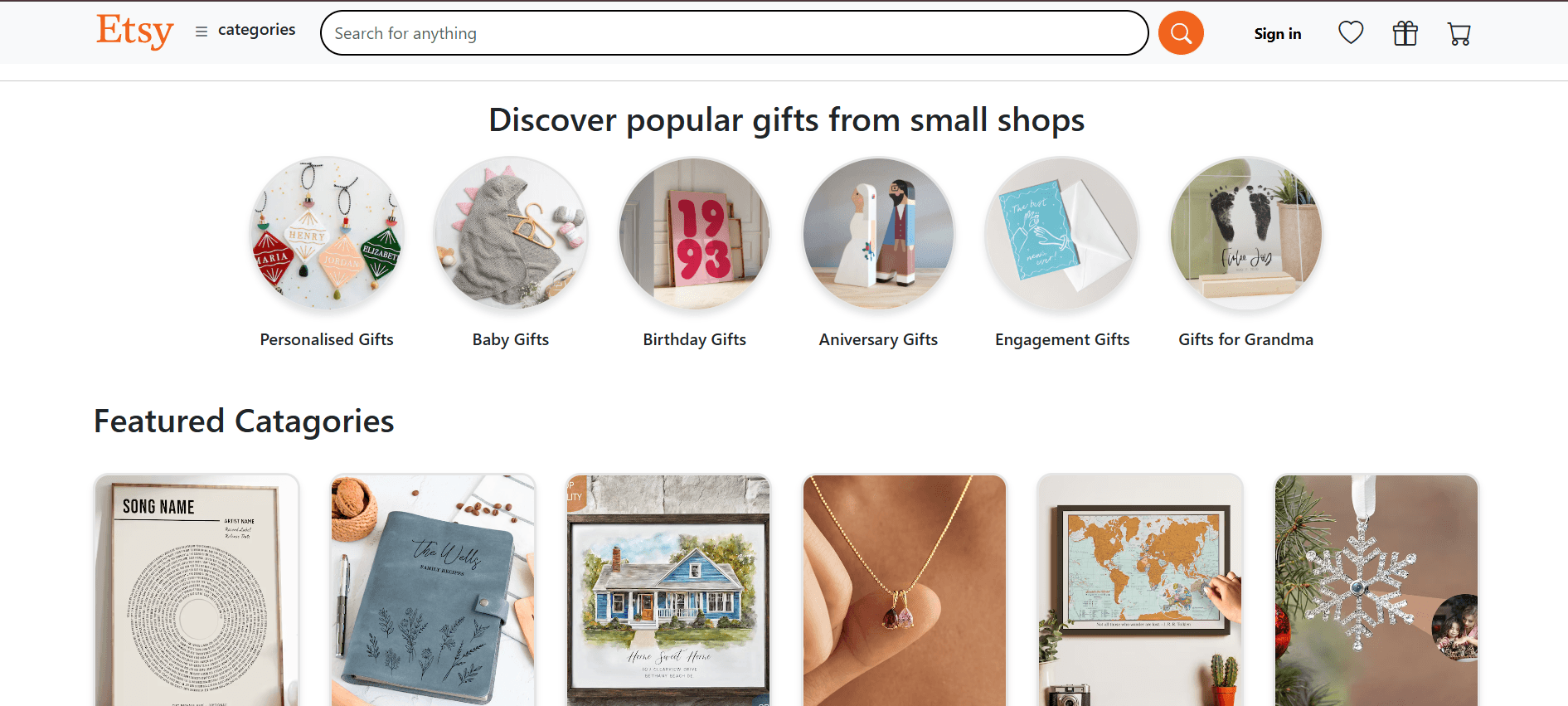The height and width of the screenshot is (706, 1568).
Task: Open the gift box icon
Action: tap(1405, 33)
